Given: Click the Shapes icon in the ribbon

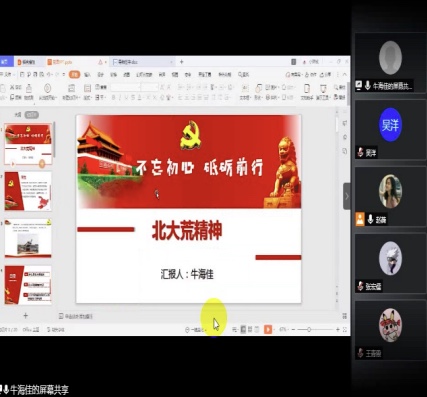Looking at the screenshot, I should click(x=258, y=88).
